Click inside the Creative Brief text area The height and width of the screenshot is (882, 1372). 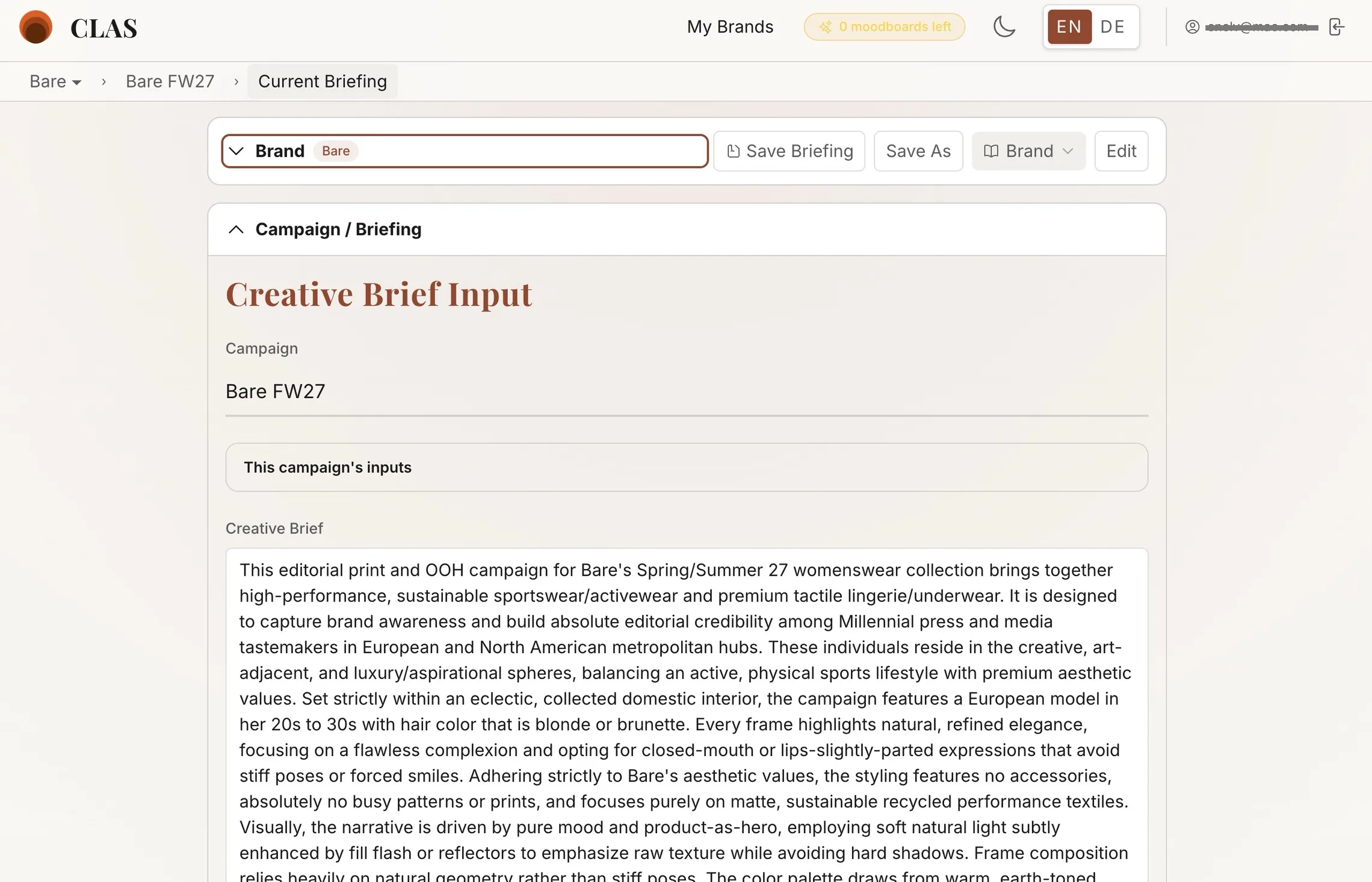(687, 715)
